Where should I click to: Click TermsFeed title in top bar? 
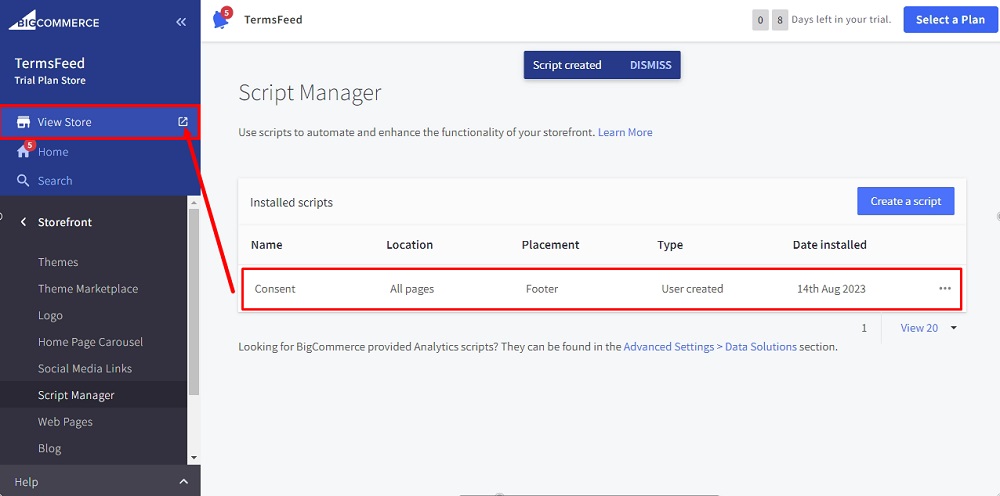[x=273, y=20]
